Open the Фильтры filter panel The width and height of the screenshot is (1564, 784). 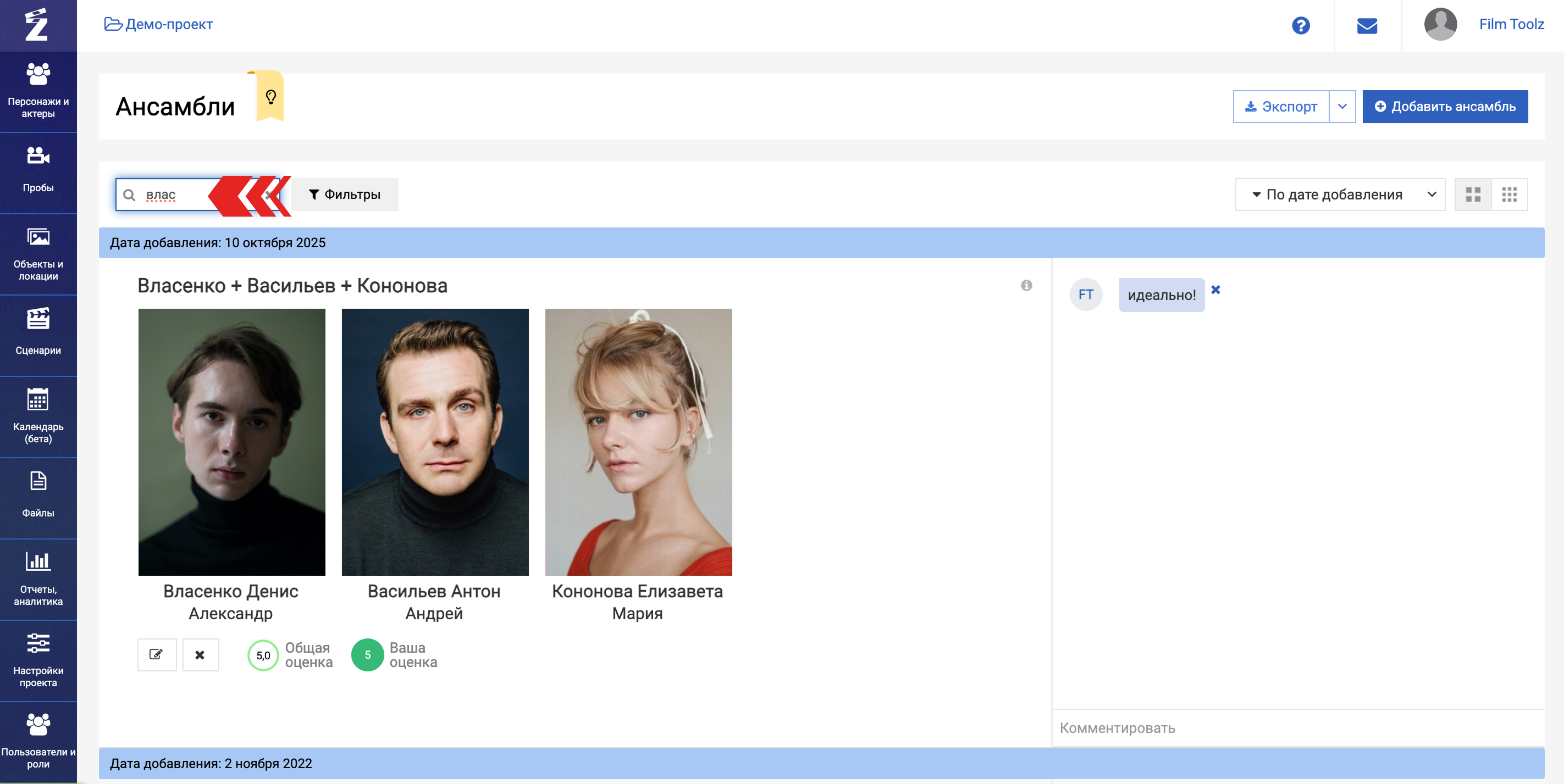(344, 195)
